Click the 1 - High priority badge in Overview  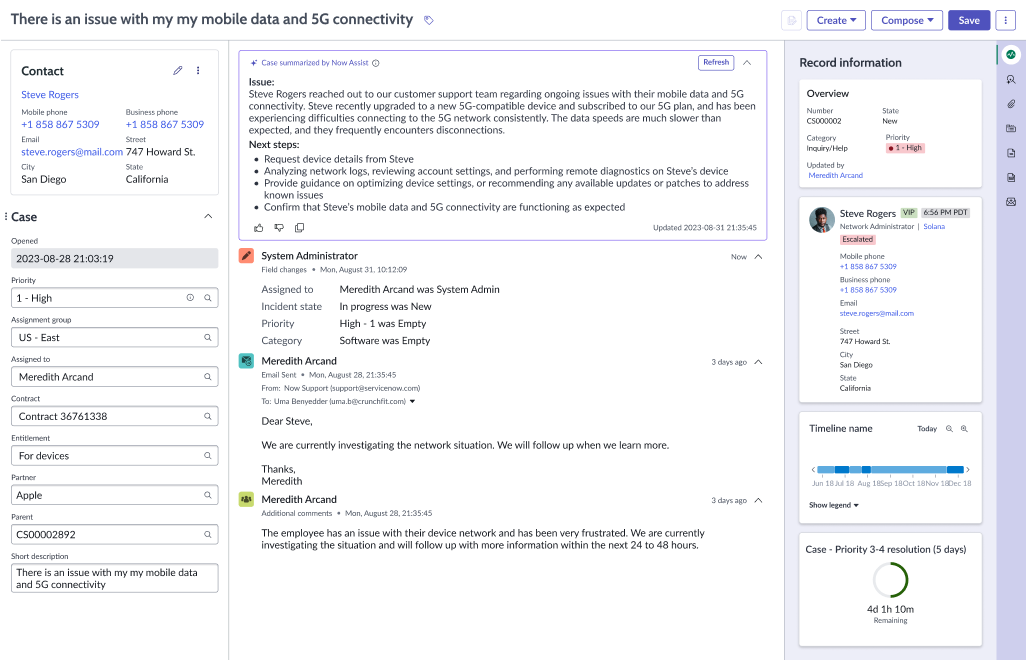point(905,148)
